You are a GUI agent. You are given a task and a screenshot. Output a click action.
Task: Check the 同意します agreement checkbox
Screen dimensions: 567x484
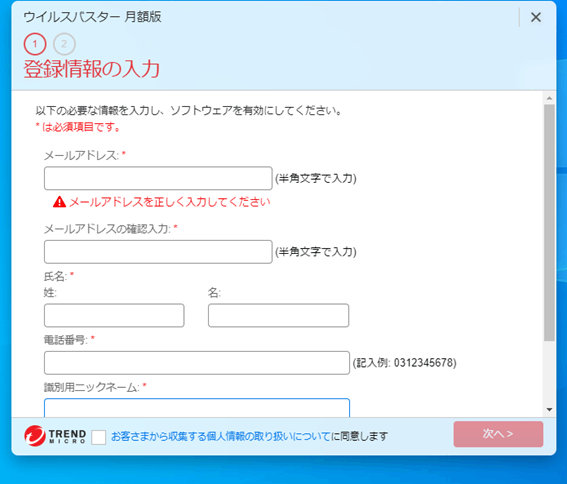coord(99,437)
